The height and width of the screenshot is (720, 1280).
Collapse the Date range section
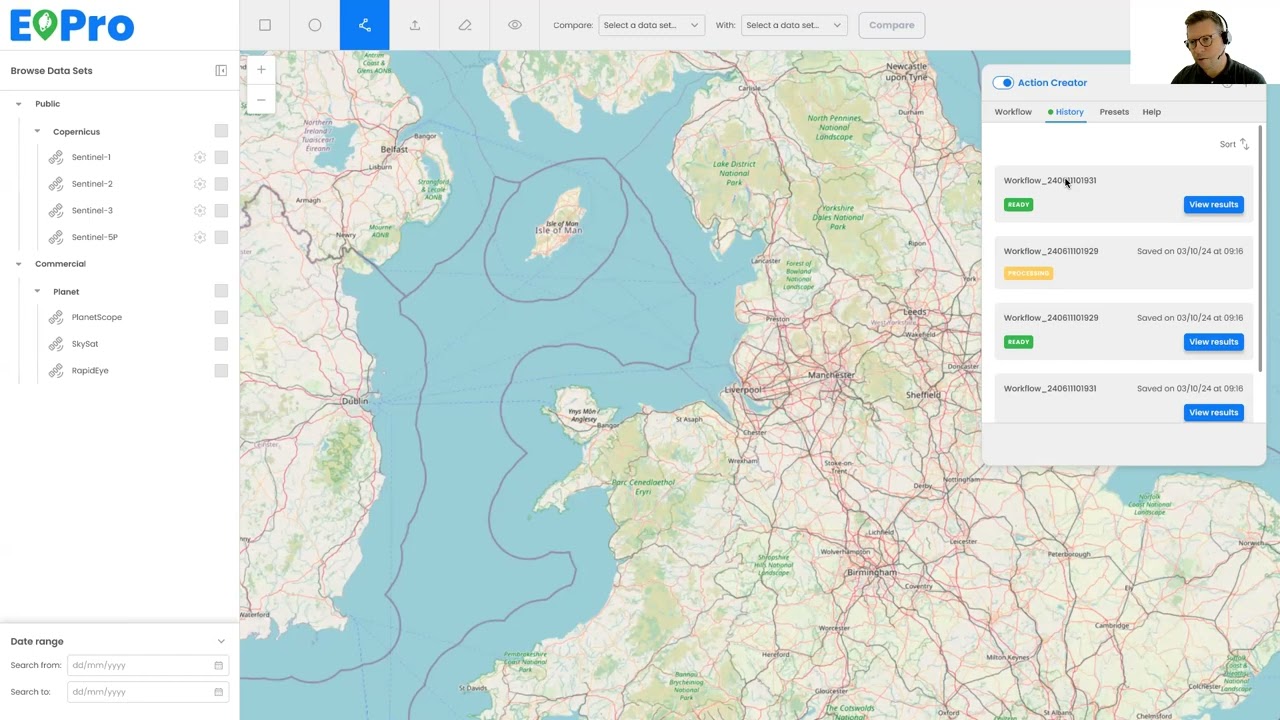(x=221, y=642)
